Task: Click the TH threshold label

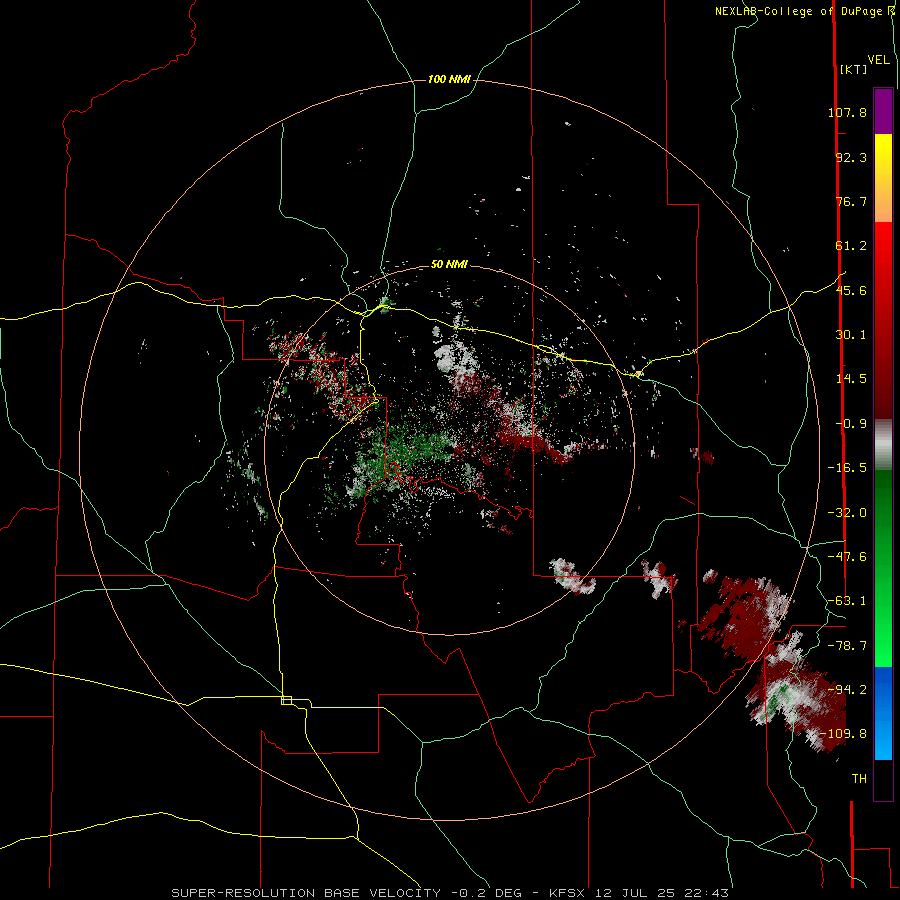Action: [x=859, y=779]
